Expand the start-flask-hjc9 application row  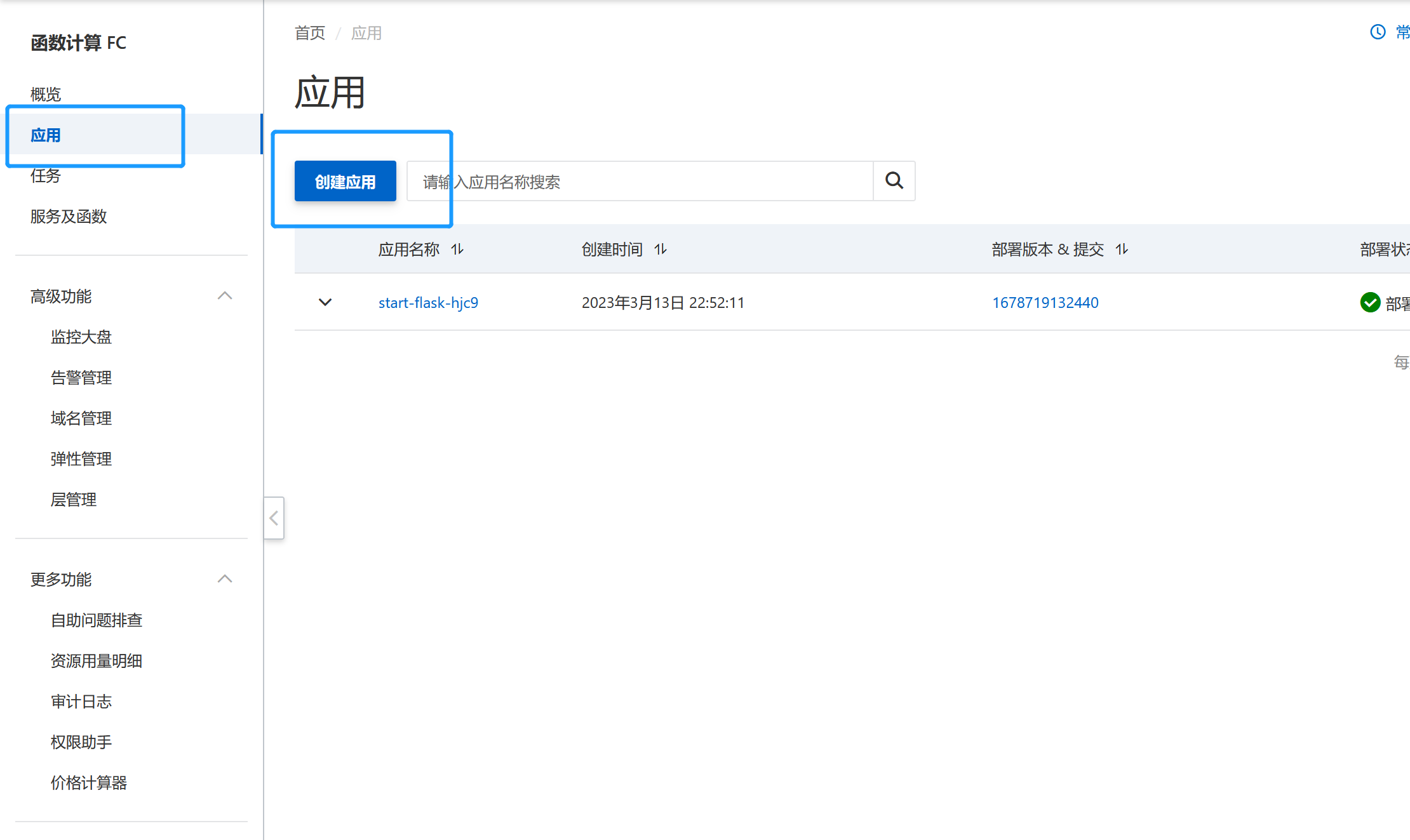[x=325, y=302]
